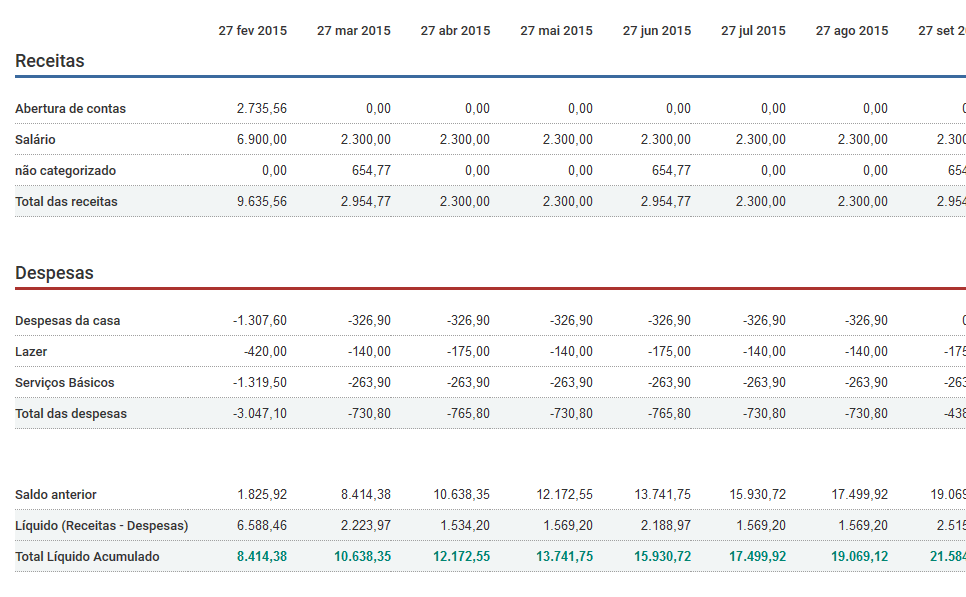
Task: Click Líquido value 1.534,20 for April
Action: 465,526
